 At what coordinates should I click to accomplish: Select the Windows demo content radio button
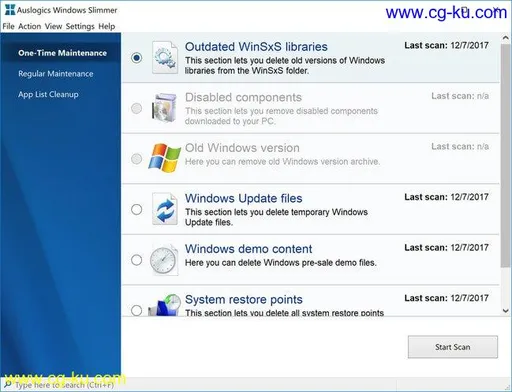(136, 260)
